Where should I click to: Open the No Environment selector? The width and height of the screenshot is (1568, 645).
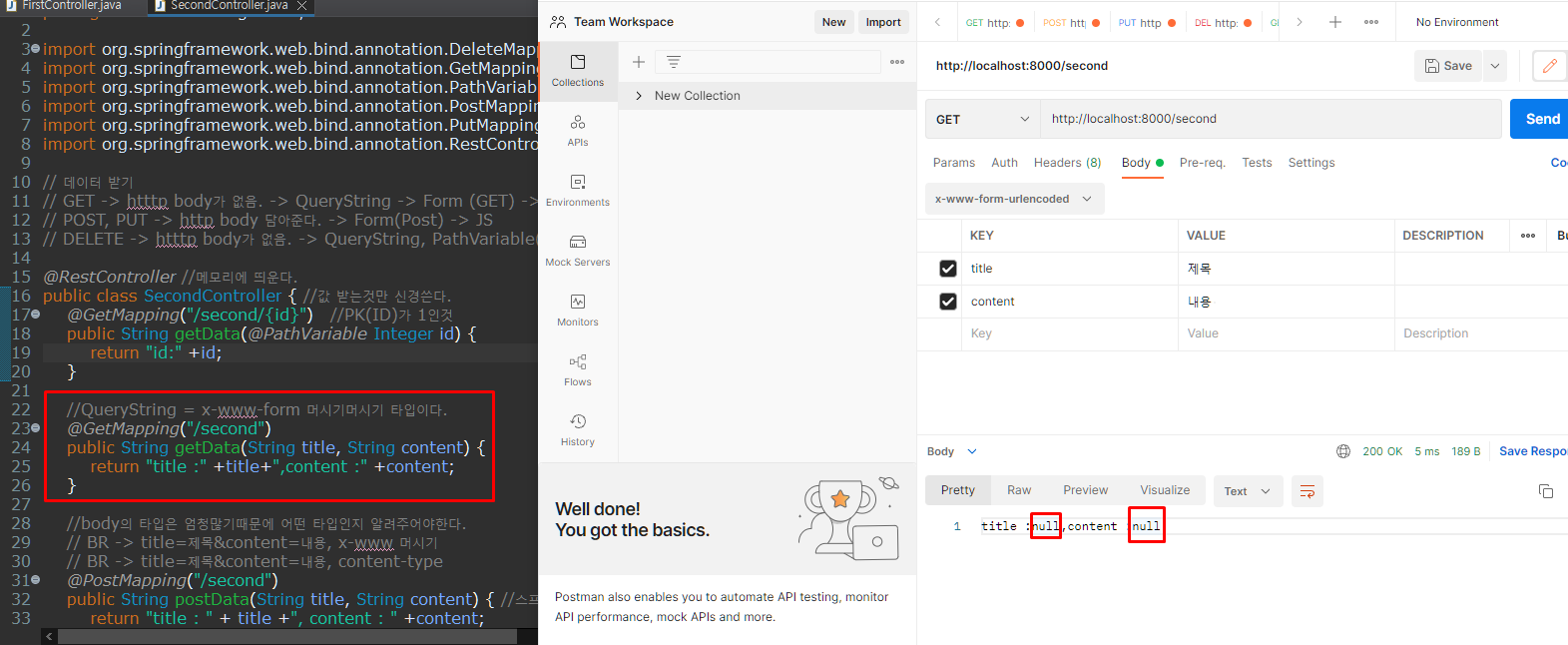tap(1457, 22)
